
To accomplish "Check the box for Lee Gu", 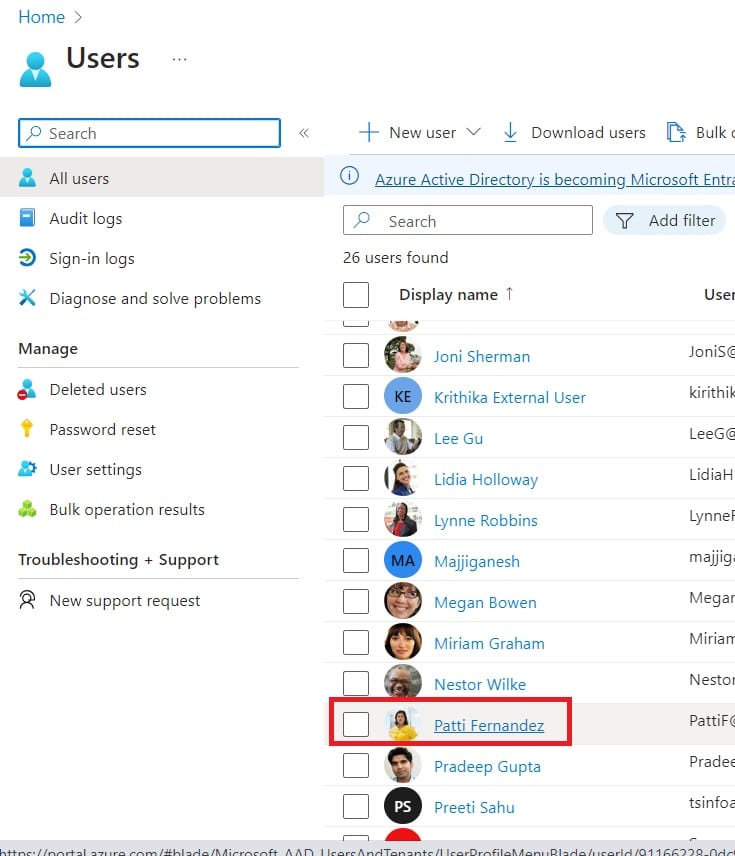I will coord(356,437).
